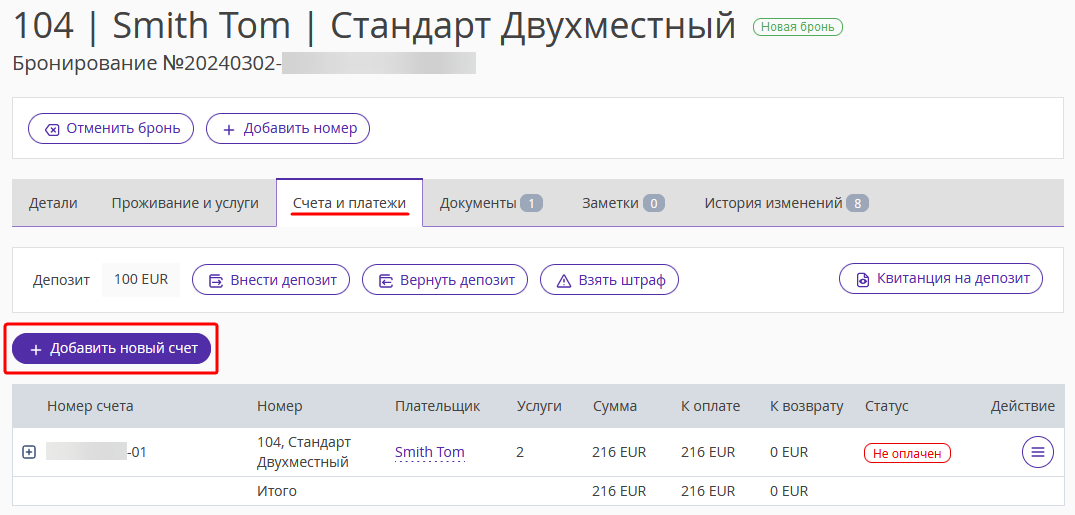Image resolution: width=1075 pixels, height=515 pixels.
Task: Click the Номер счета column header
Action: 90,406
